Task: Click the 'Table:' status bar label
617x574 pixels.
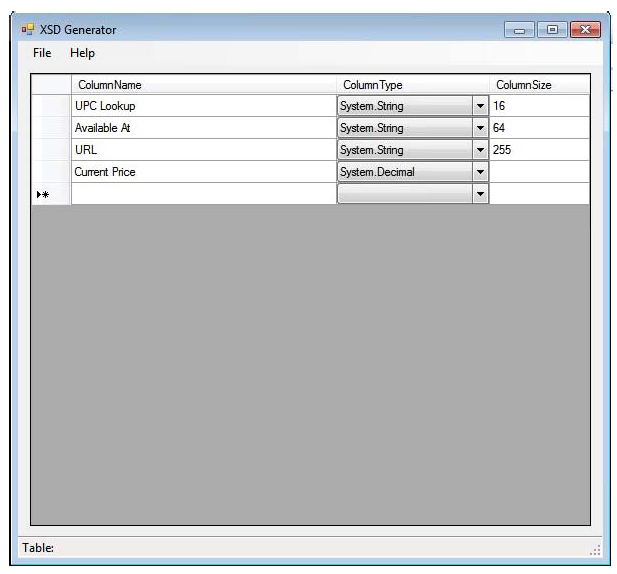Action: coord(38,548)
